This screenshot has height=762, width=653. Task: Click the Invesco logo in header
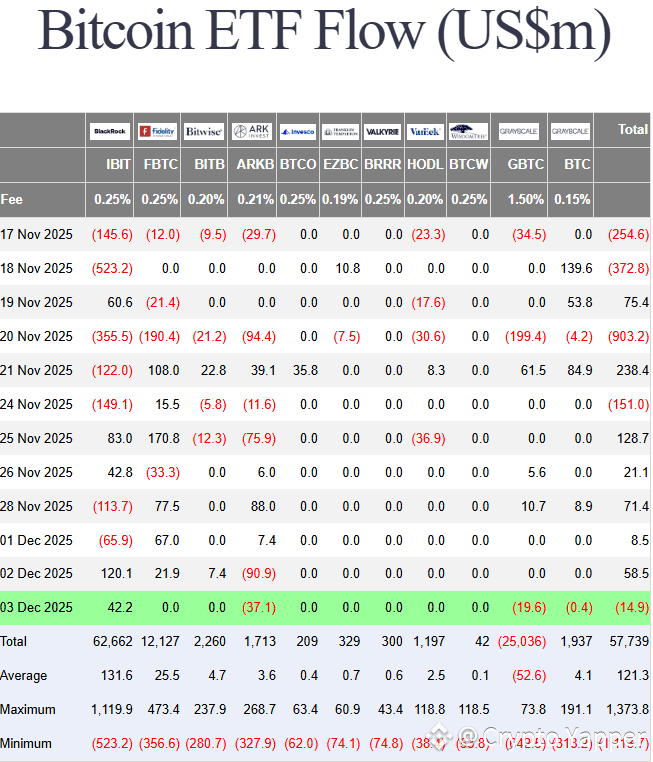coord(298,131)
